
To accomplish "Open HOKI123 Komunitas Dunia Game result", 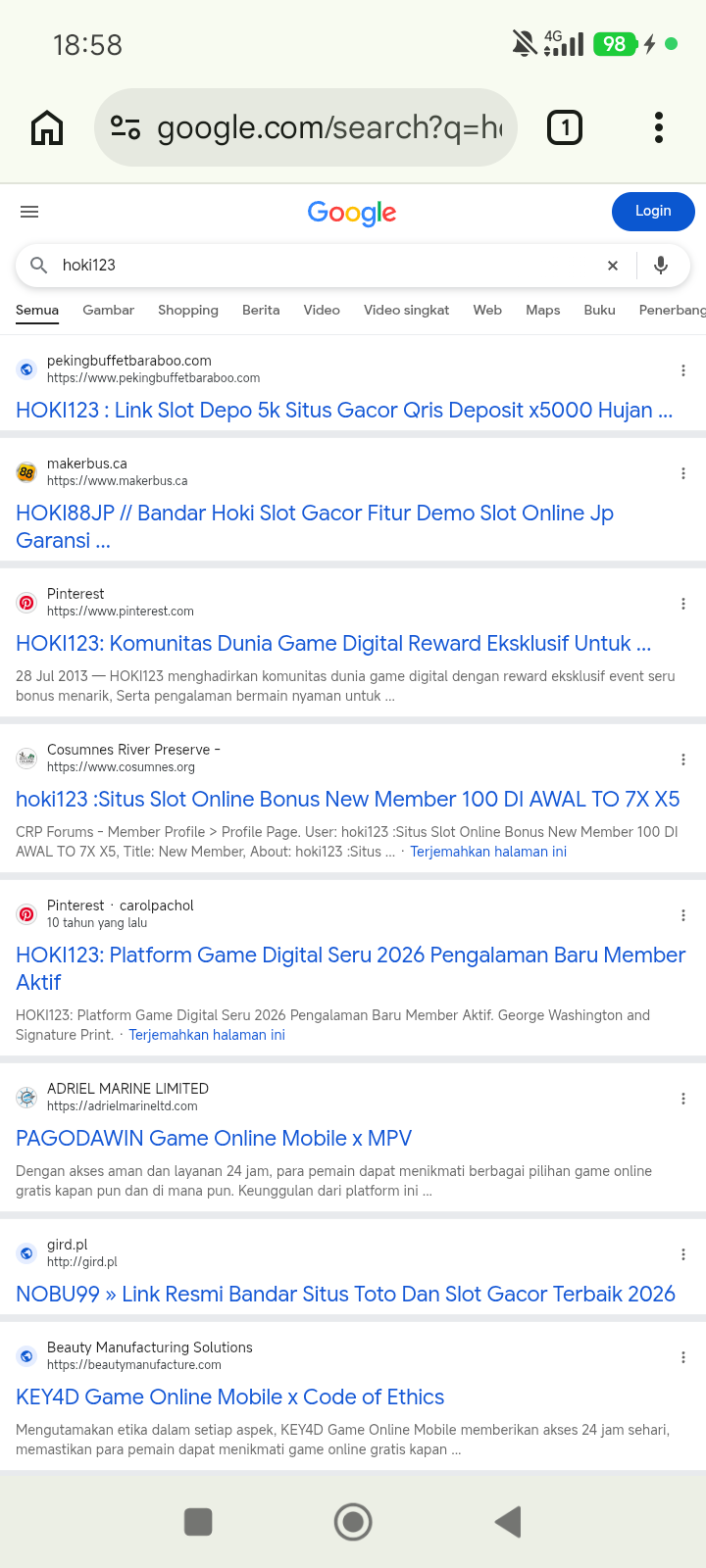I will (333, 643).
